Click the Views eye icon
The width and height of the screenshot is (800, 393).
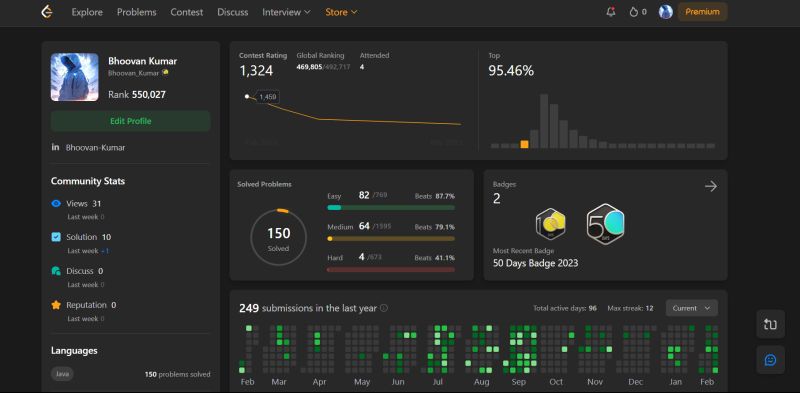(56, 204)
